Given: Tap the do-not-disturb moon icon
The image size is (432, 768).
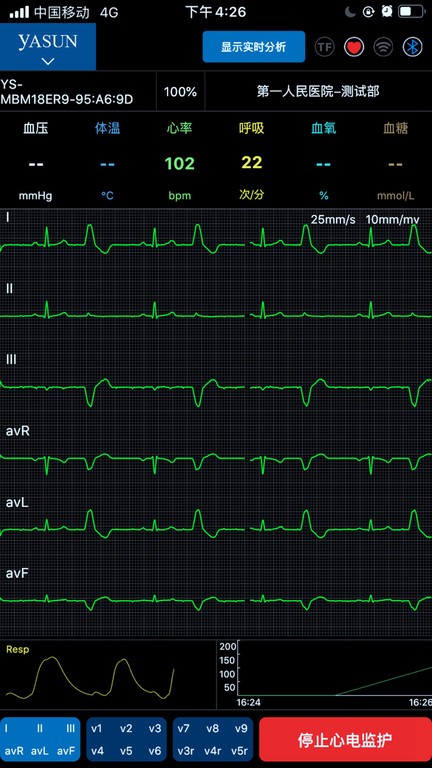Looking at the screenshot, I should pyautogui.click(x=350, y=12).
